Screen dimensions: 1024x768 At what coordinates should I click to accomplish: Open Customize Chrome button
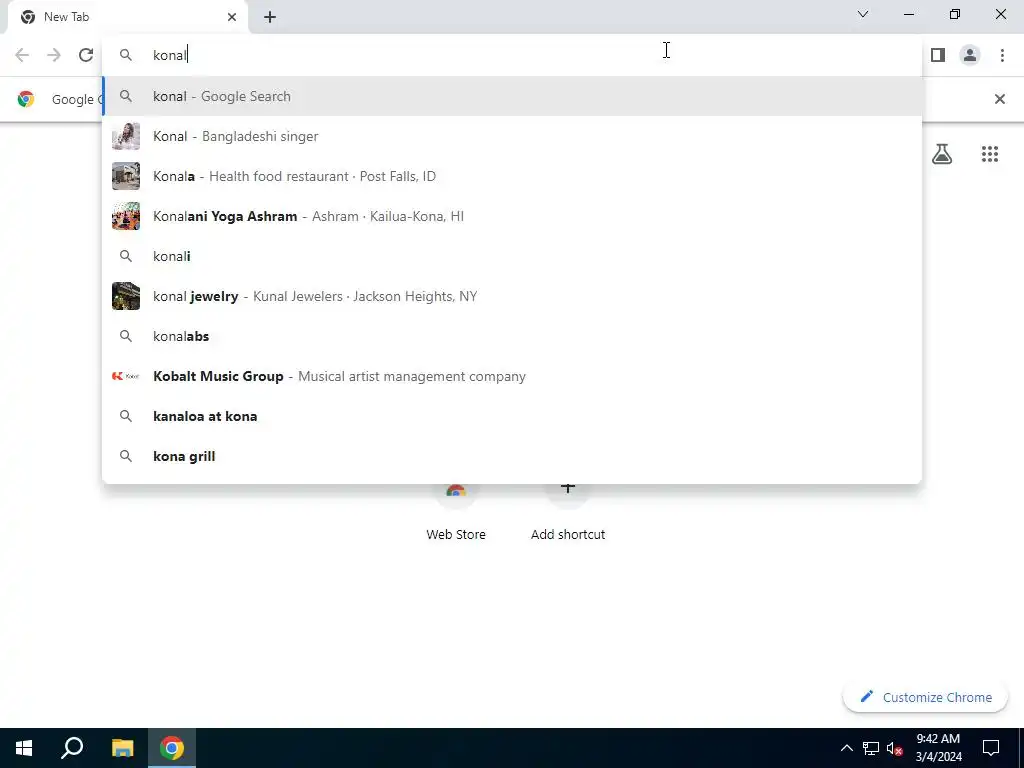pos(925,697)
